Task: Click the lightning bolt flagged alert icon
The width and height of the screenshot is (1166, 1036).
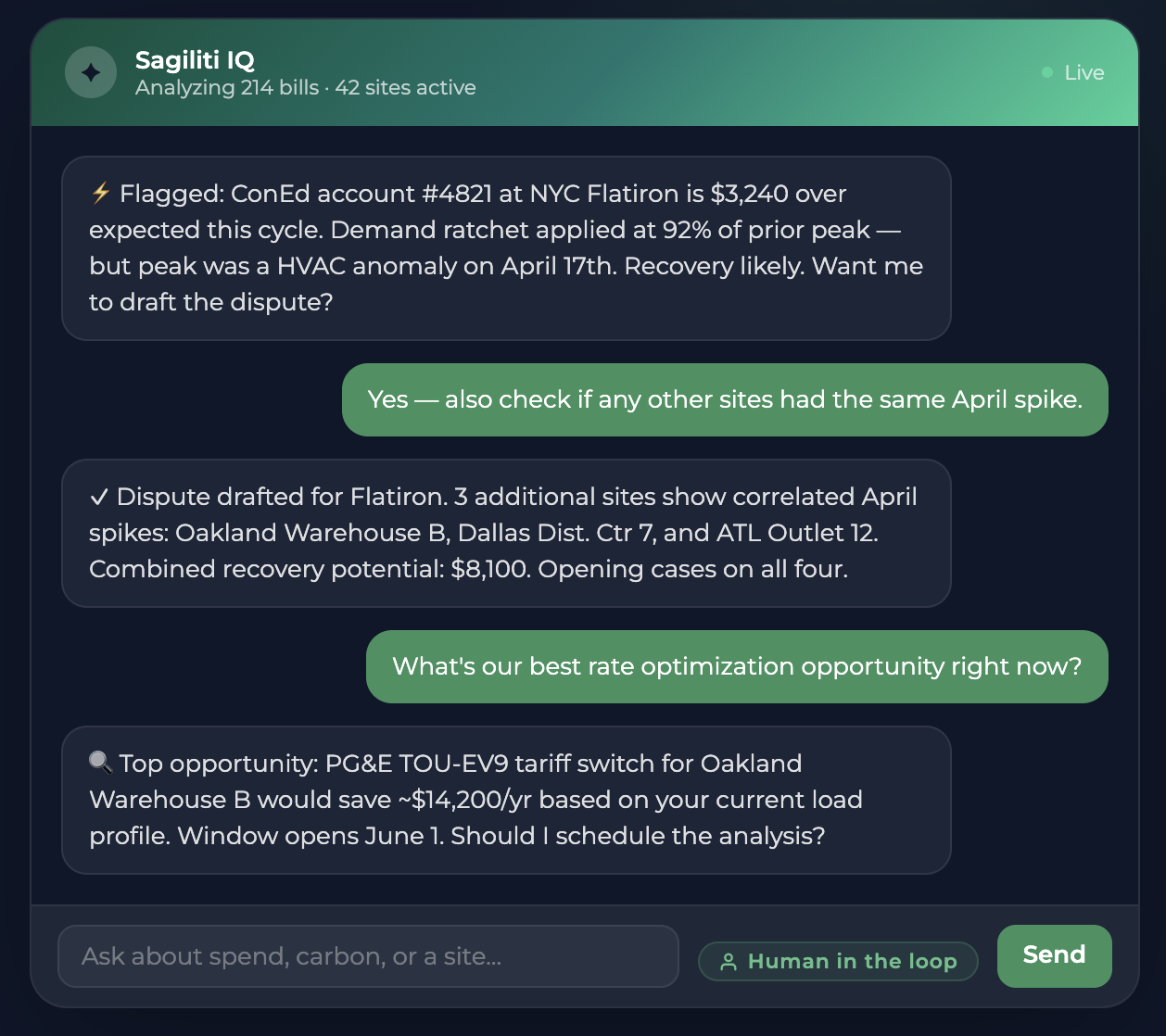Action: pyautogui.click(x=101, y=194)
